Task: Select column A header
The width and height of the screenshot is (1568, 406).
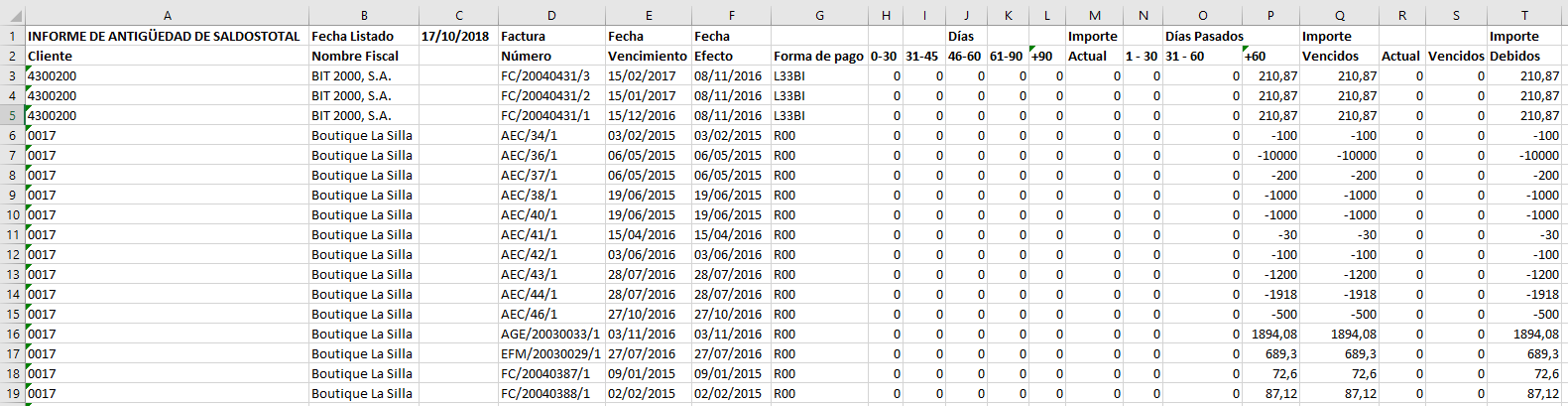Action: pyautogui.click(x=167, y=15)
